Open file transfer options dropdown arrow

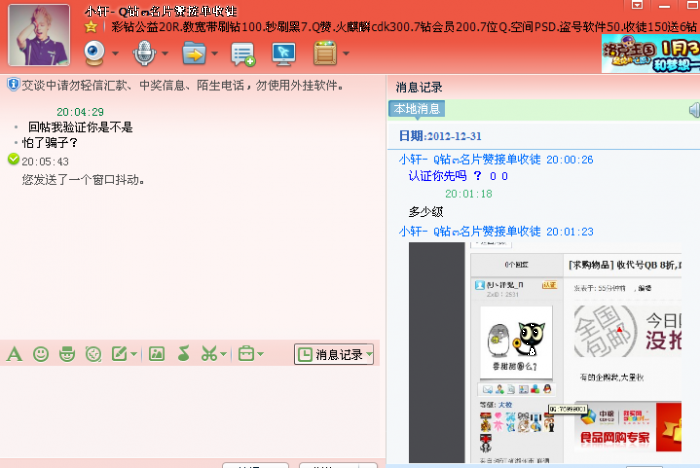coord(215,53)
